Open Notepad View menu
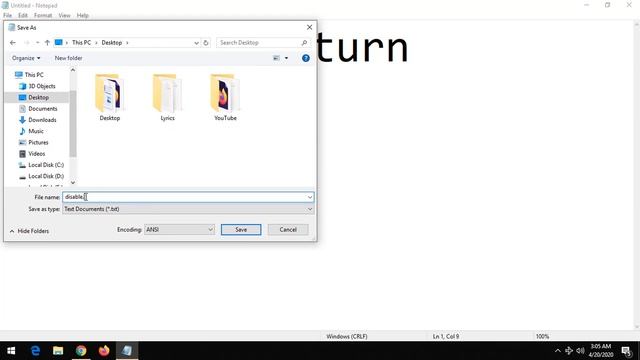640x360 pixels. 64,15
